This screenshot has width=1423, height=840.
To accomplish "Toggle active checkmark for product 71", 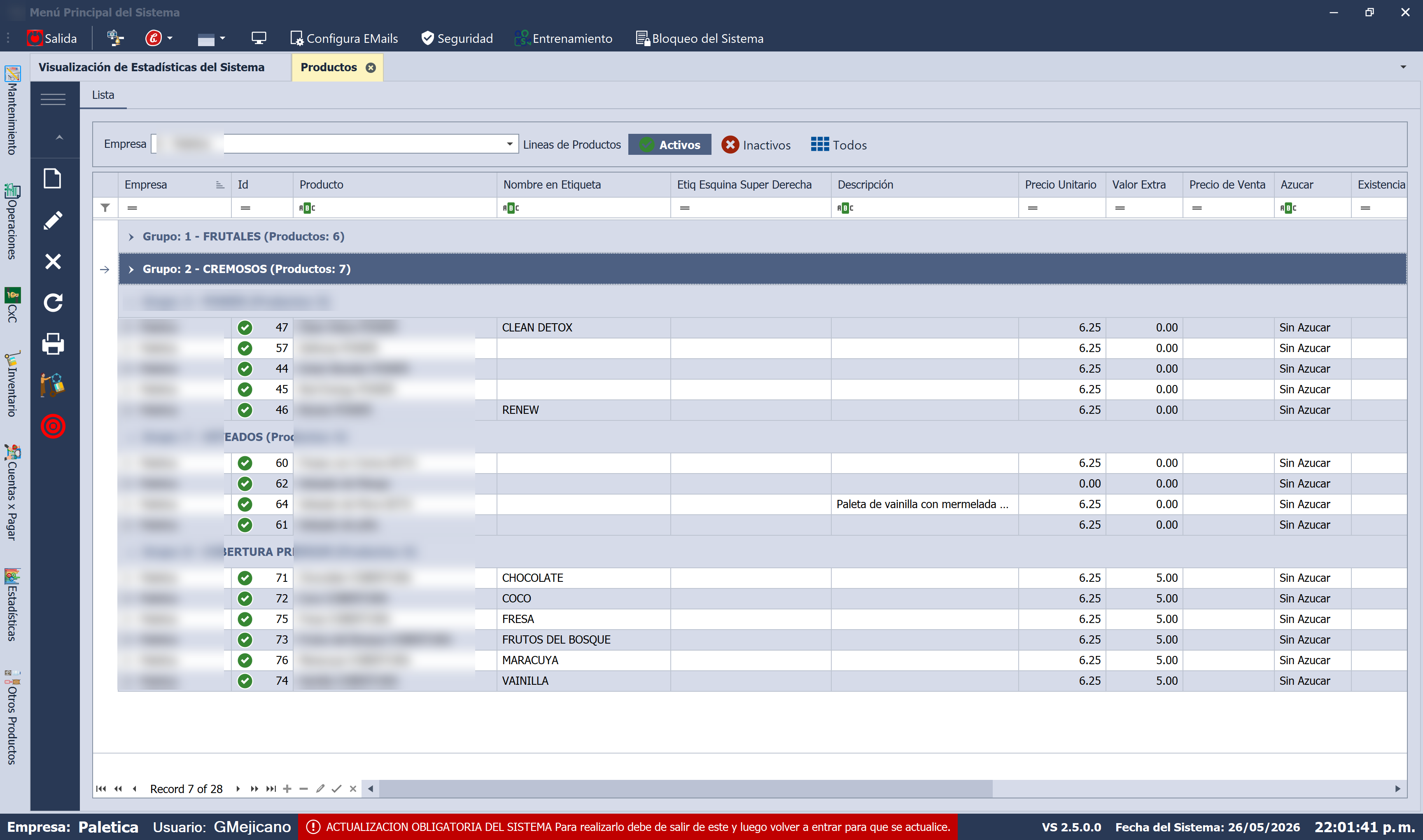I will [x=245, y=578].
